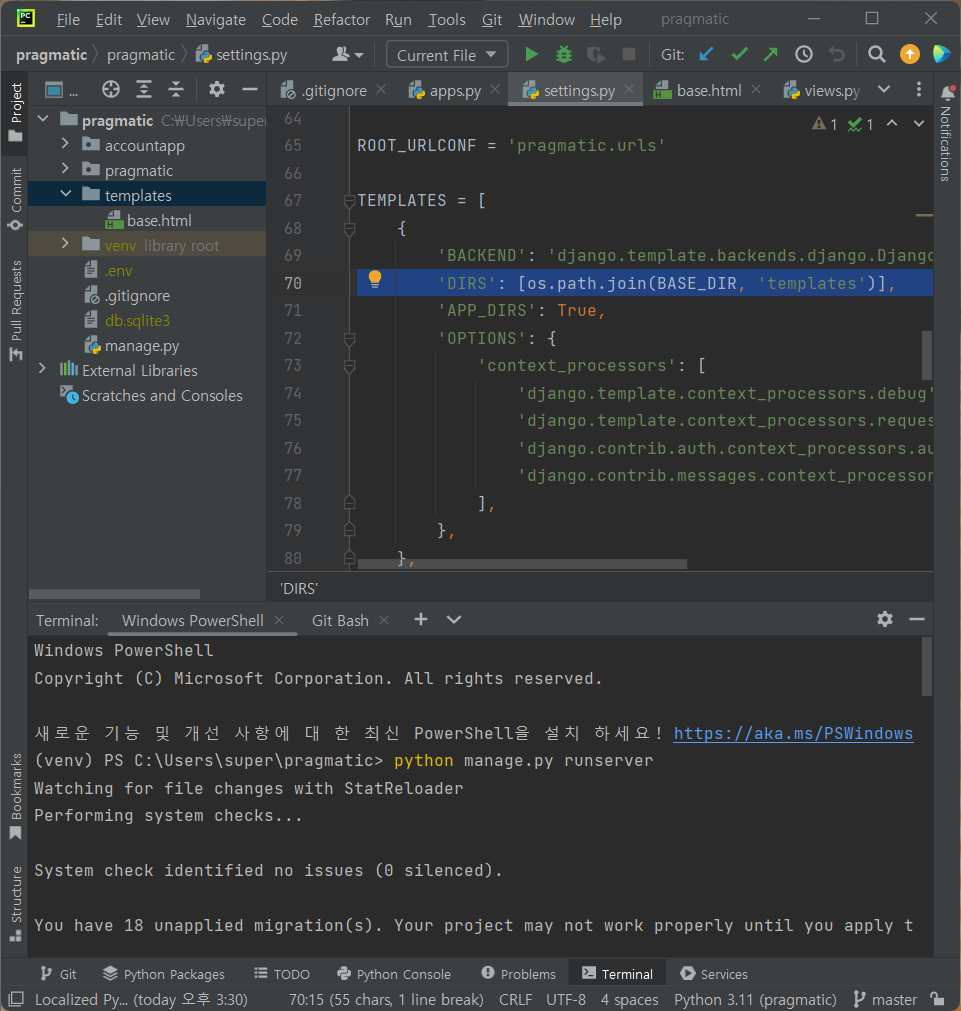Click the Search Everywhere magnifier
Screen dimensions: 961x1011
pos(876,55)
